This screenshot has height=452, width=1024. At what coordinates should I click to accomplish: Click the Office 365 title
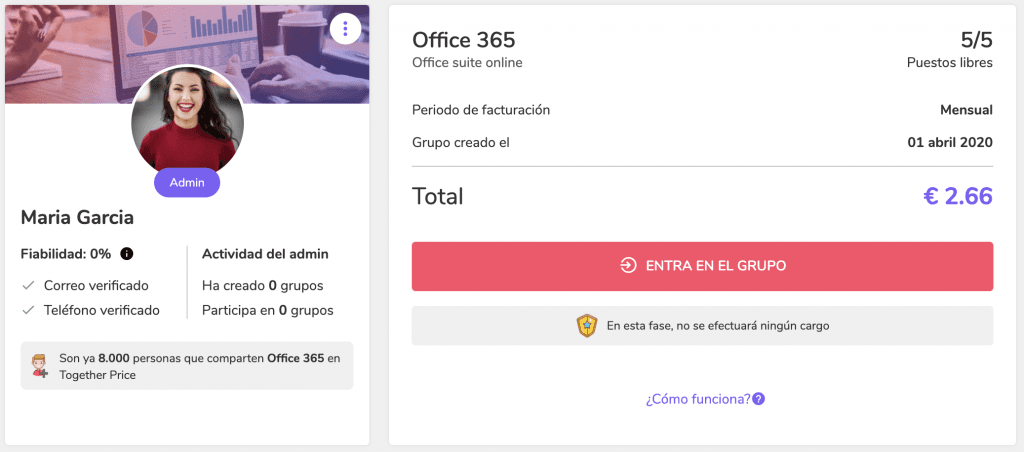464,40
